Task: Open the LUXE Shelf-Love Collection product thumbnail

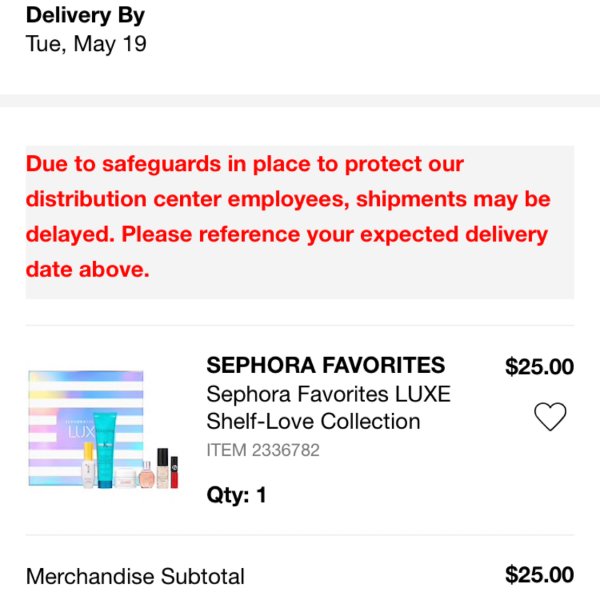Action: tap(103, 429)
